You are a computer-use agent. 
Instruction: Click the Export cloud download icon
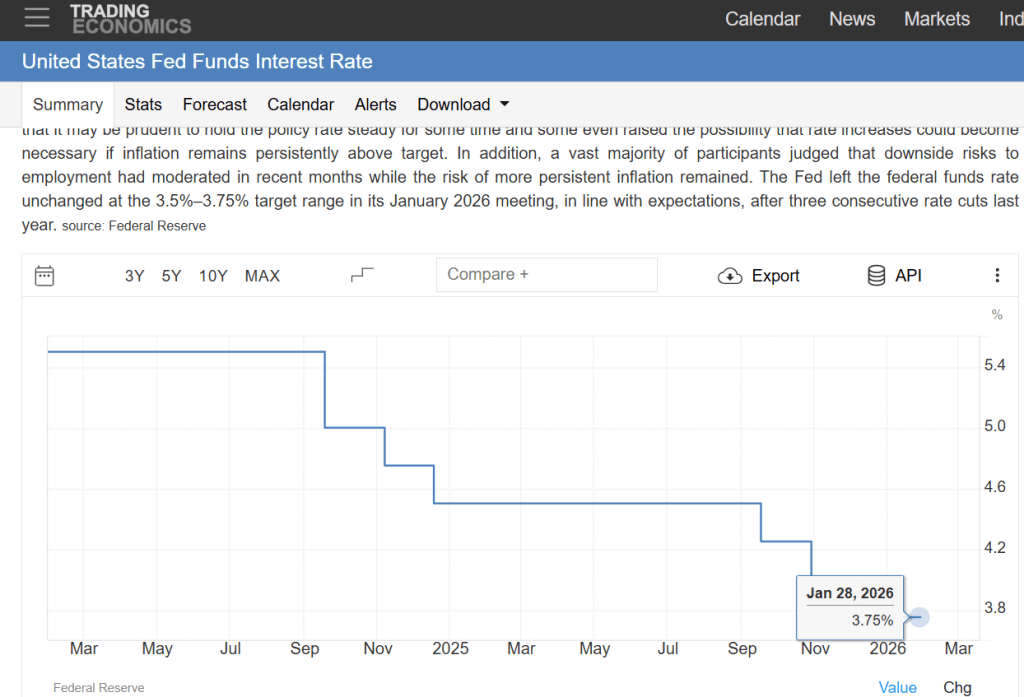[730, 276]
